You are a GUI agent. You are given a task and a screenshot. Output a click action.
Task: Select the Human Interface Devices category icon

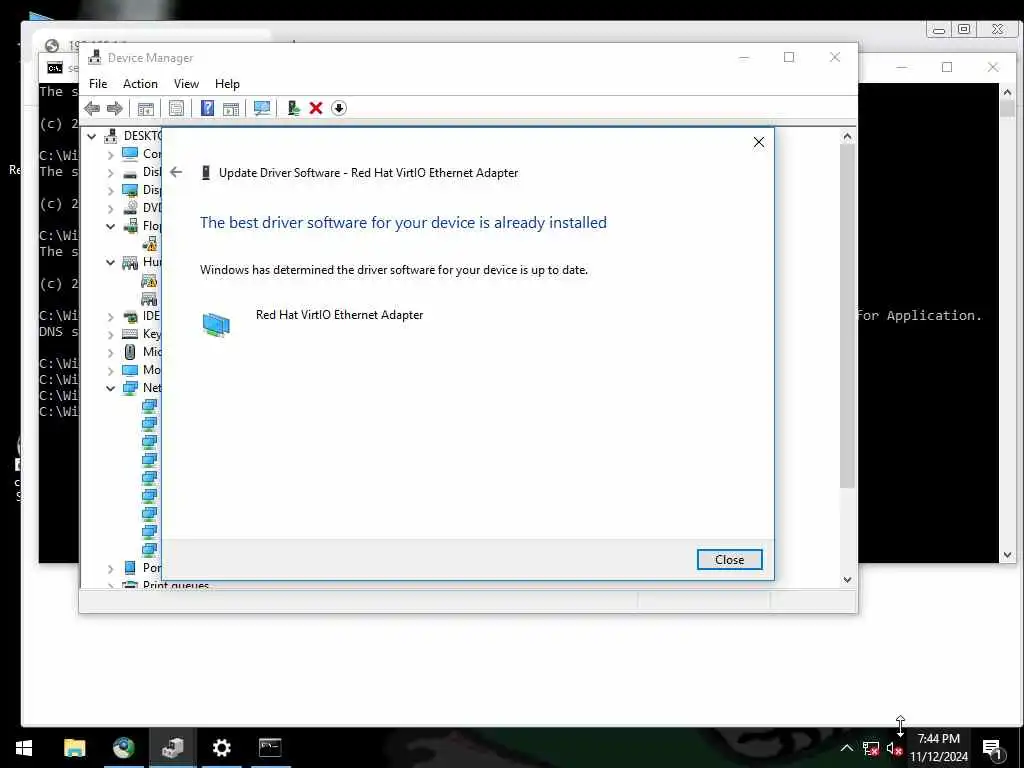coord(130,262)
